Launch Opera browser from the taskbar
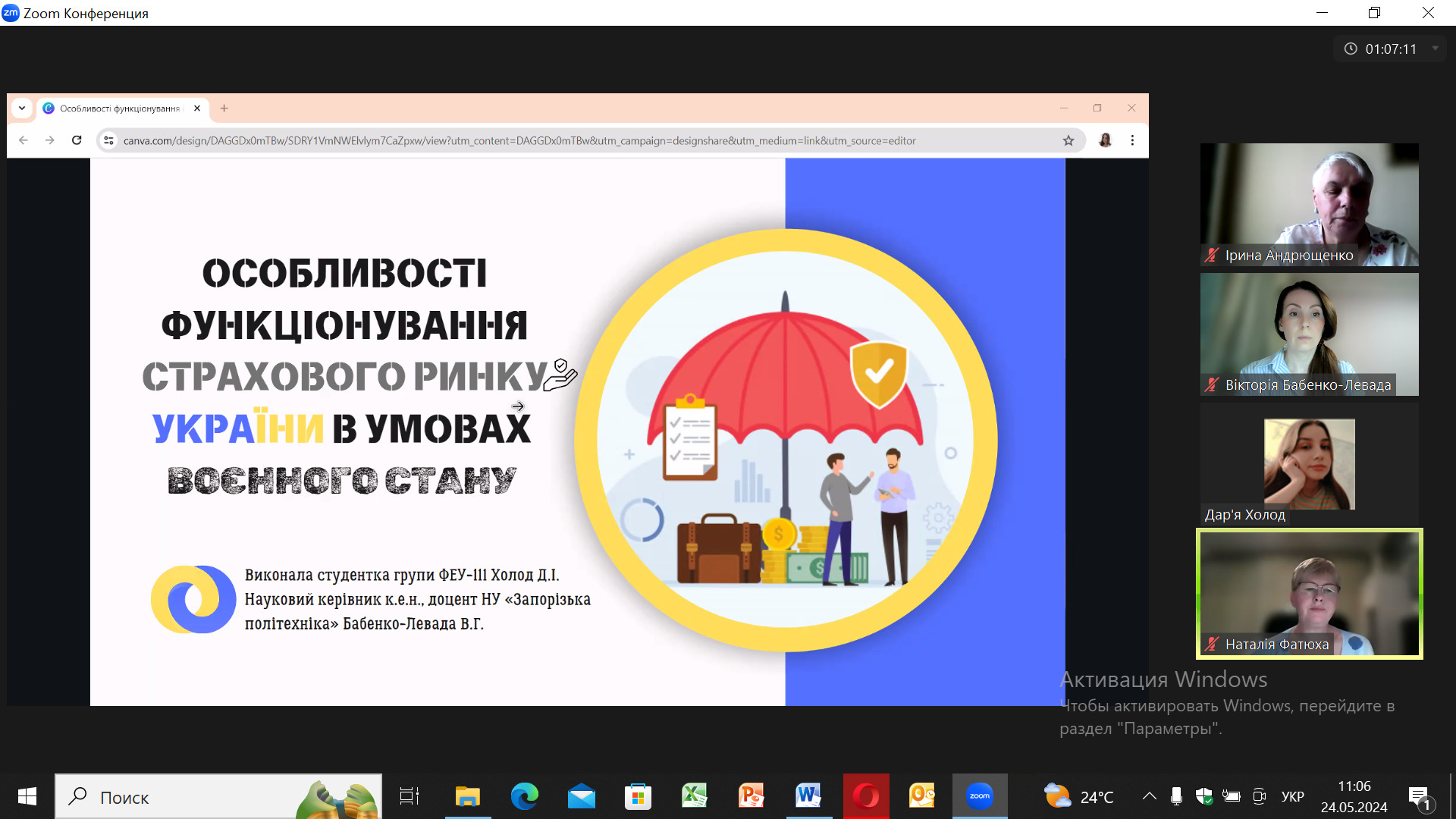This screenshot has height=819, width=1456. click(x=865, y=796)
